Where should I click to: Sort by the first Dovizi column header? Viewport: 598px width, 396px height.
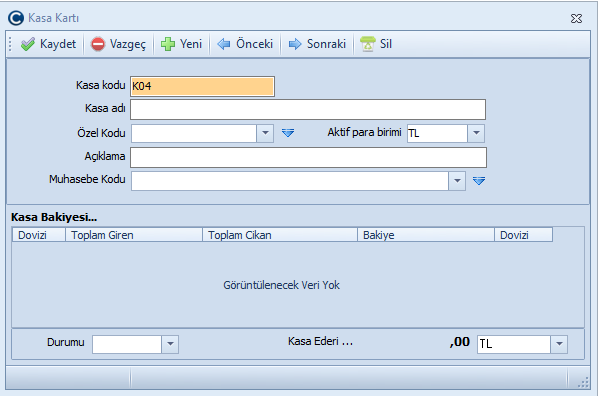pos(39,235)
